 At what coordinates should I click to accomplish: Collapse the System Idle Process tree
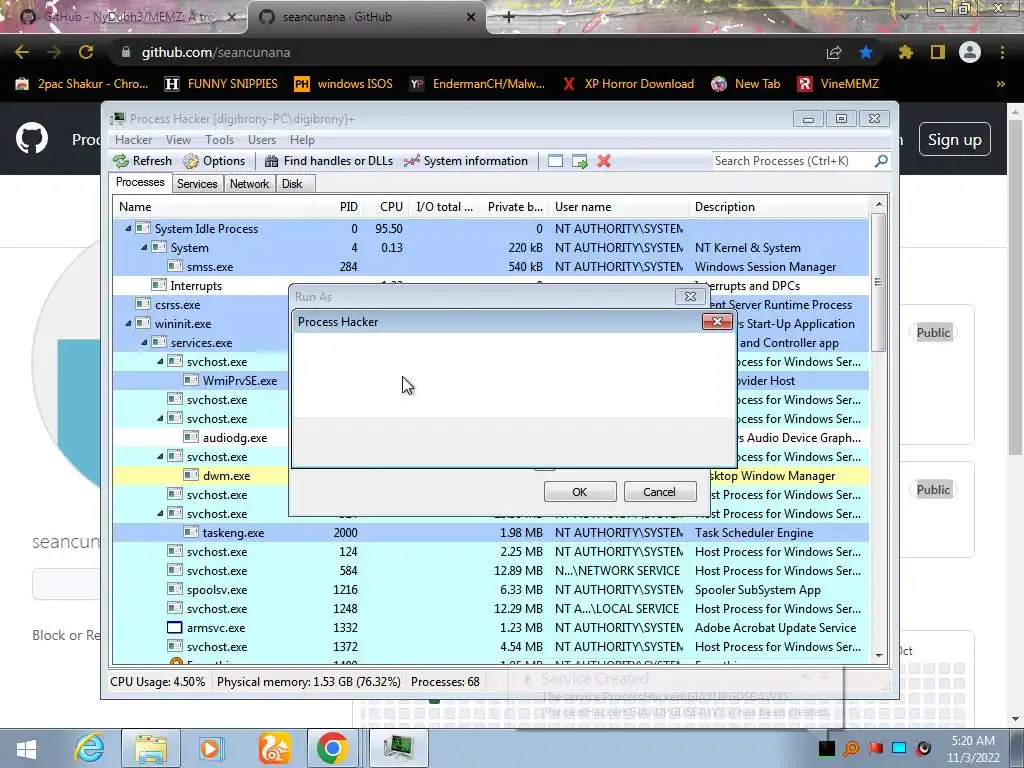(x=128, y=229)
